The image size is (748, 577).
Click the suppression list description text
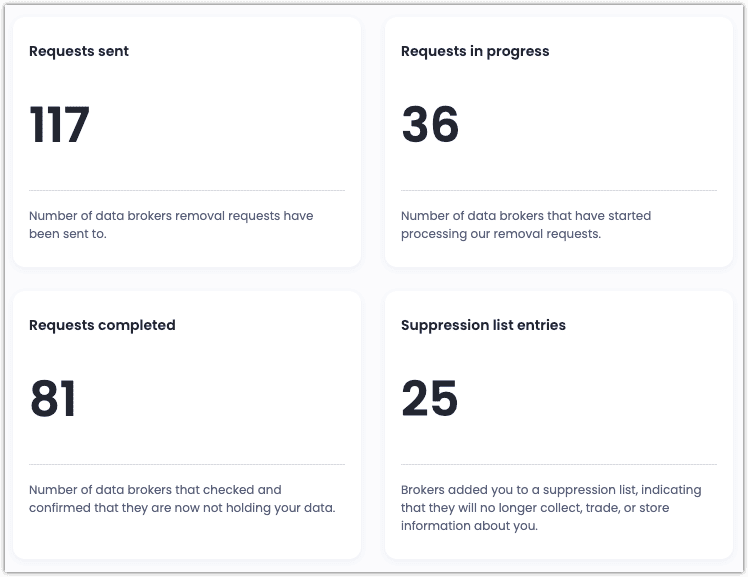coord(551,508)
